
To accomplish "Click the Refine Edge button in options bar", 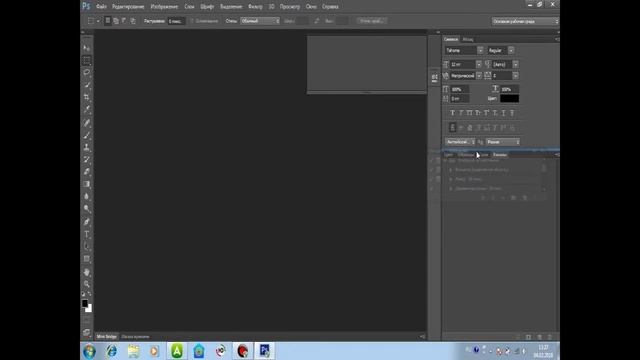I will tap(371, 21).
